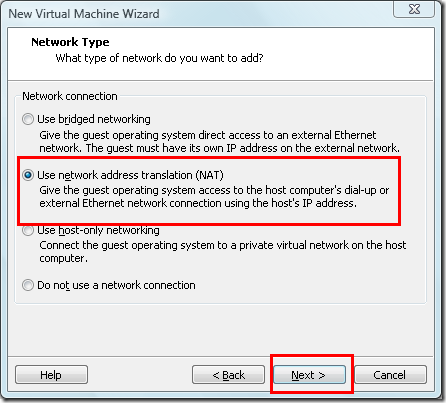
Task: Choose the host-only networking radio circle
Action: pyautogui.click(x=28, y=230)
